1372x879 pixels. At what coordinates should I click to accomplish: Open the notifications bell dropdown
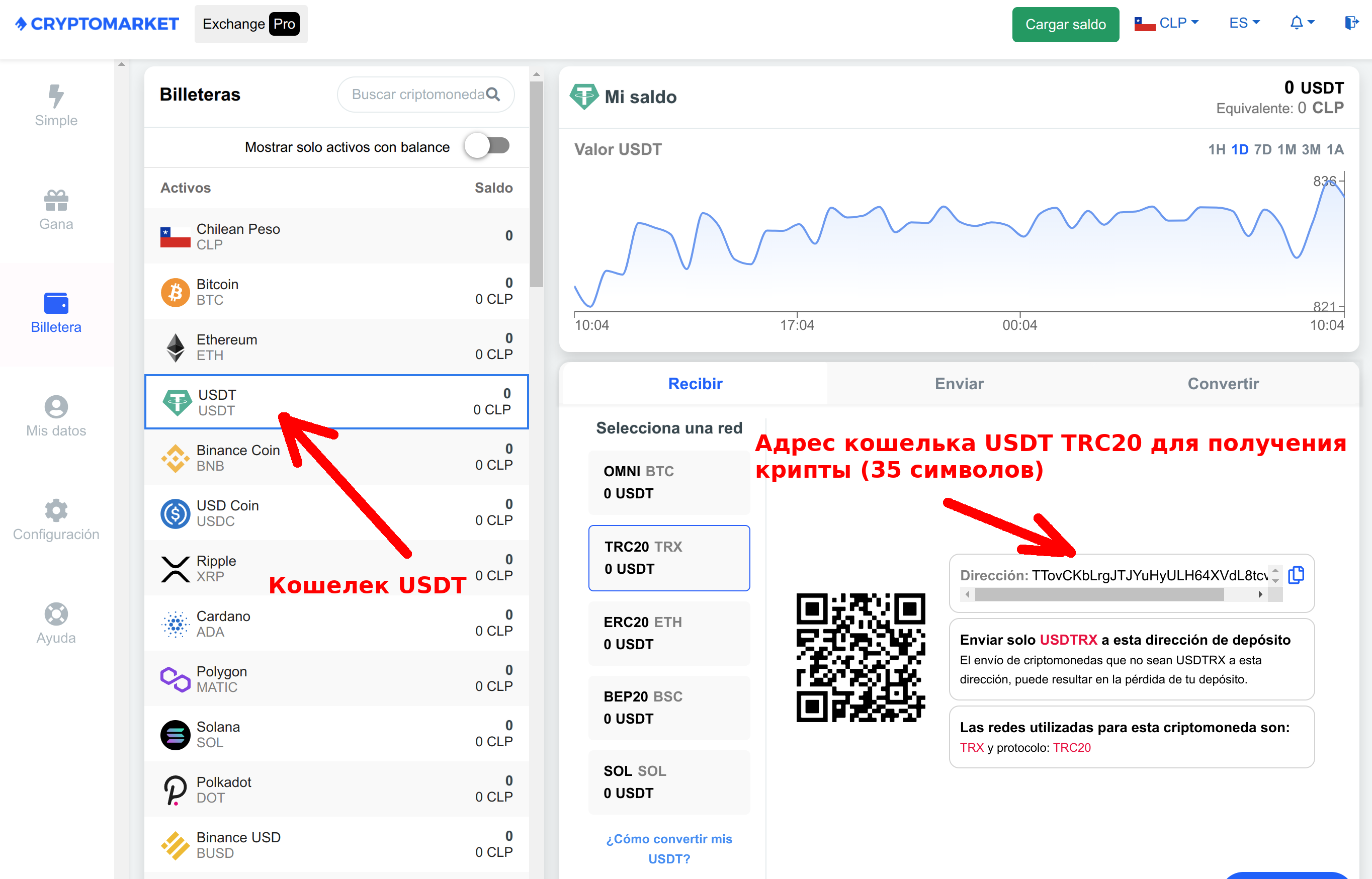coord(1302,23)
